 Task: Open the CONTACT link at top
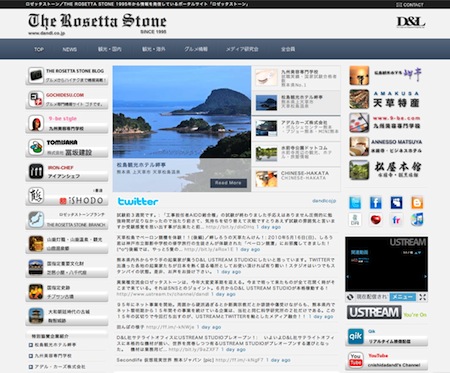[410, 5]
